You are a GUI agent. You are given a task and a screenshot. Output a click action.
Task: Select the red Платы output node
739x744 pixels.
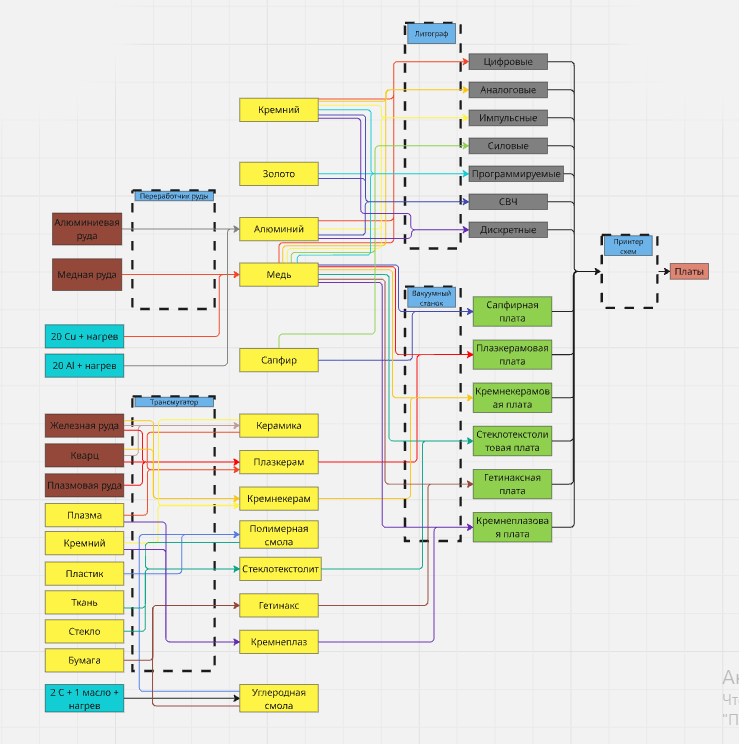point(689,271)
